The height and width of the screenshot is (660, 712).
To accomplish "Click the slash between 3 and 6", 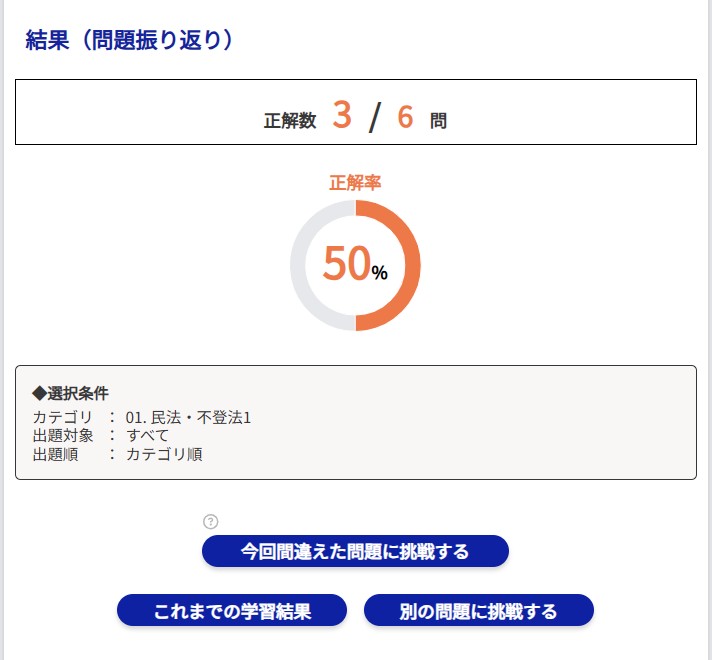I will pyautogui.click(x=374, y=118).
